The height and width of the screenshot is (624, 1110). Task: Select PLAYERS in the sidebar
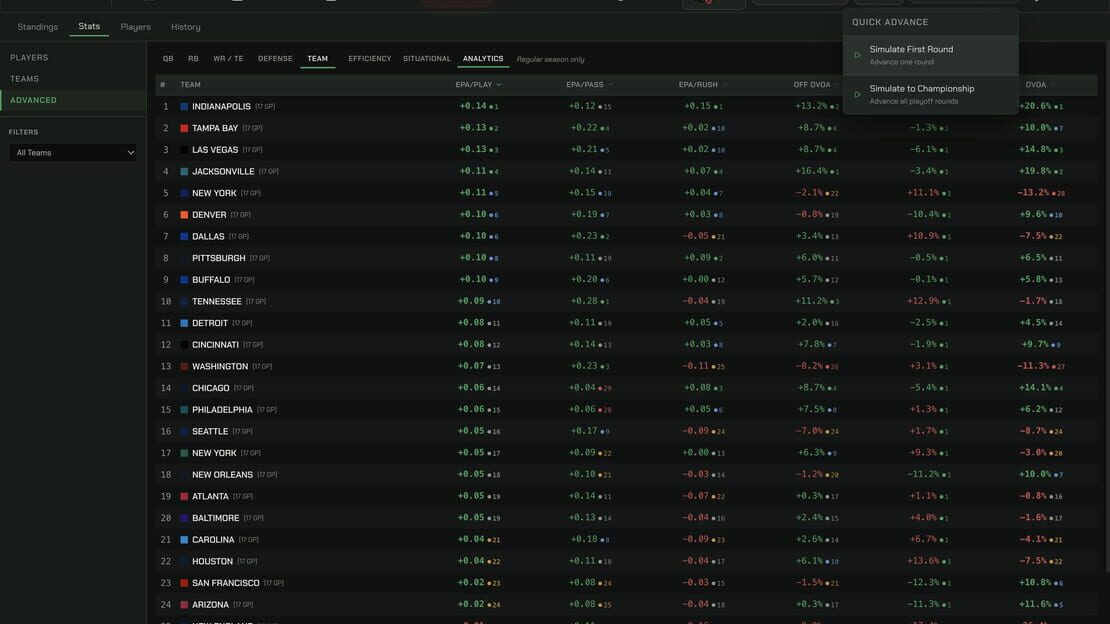[x=29, y=57]
